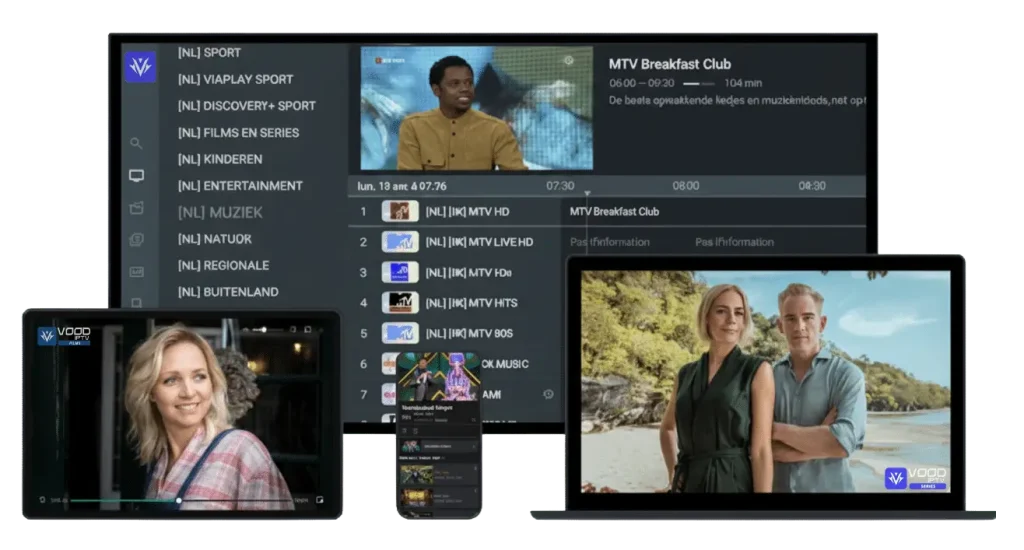Click the icon in the TV preview corner

569,61
